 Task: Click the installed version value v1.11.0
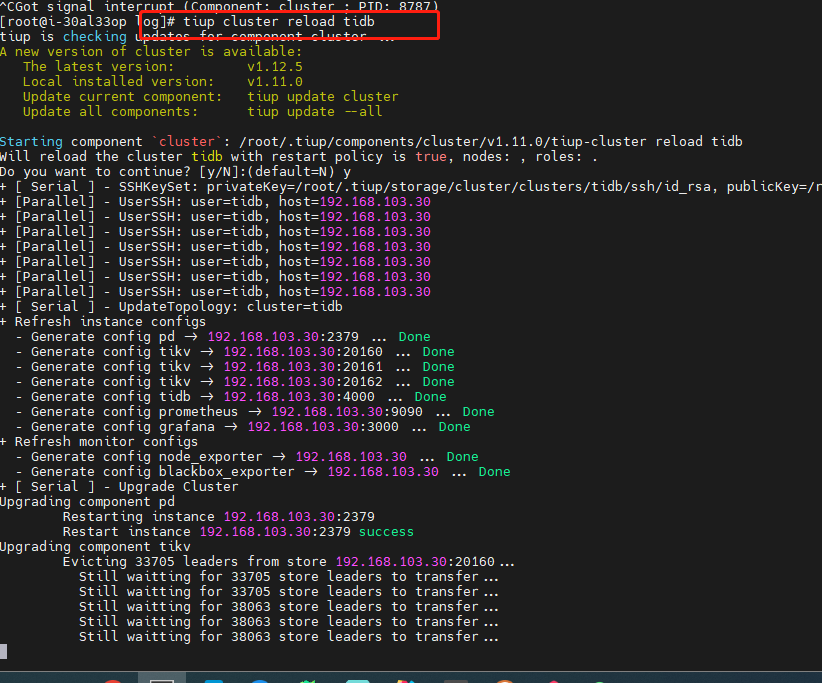275,82
